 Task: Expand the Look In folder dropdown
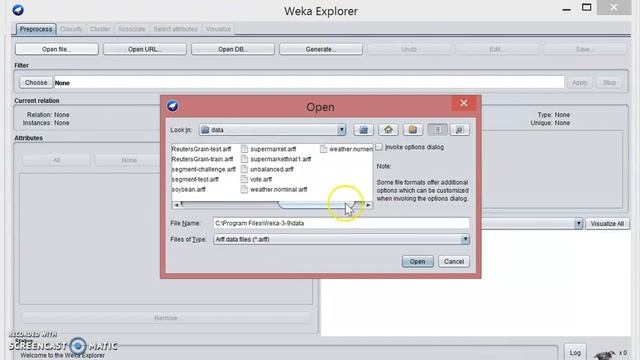[x=341, y=130]
